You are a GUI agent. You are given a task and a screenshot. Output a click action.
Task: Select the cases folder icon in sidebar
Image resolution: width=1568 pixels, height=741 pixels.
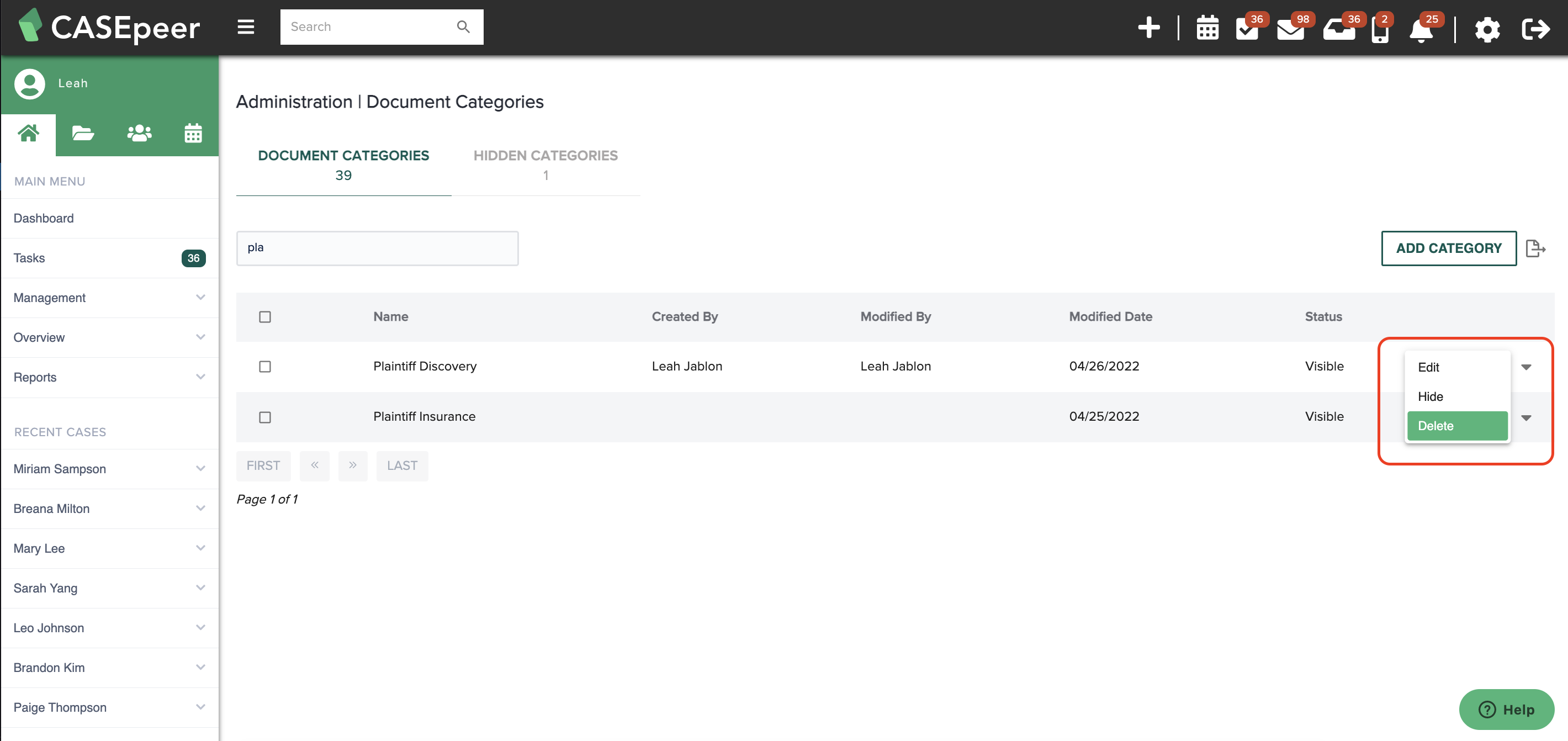(x=83, y=133)
